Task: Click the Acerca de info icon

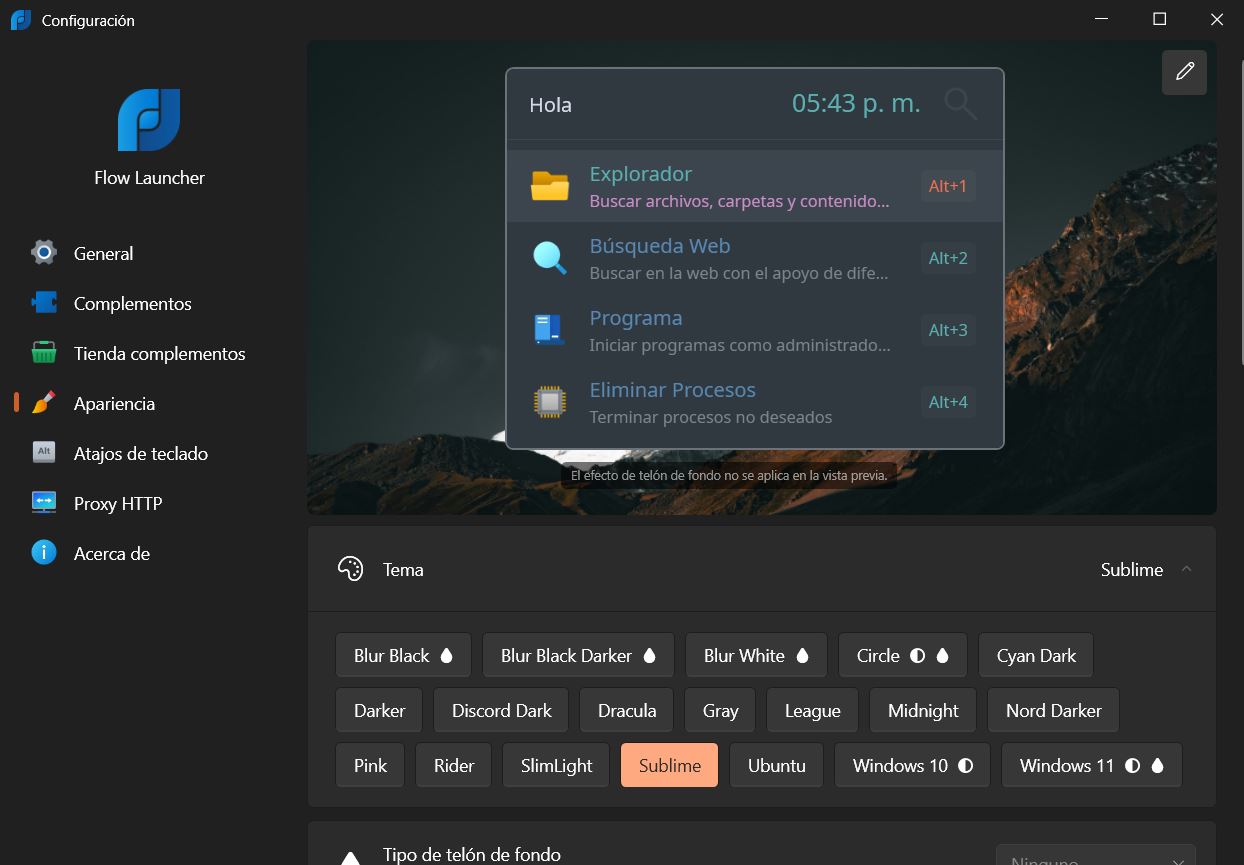Action: [x=44, y=553]
